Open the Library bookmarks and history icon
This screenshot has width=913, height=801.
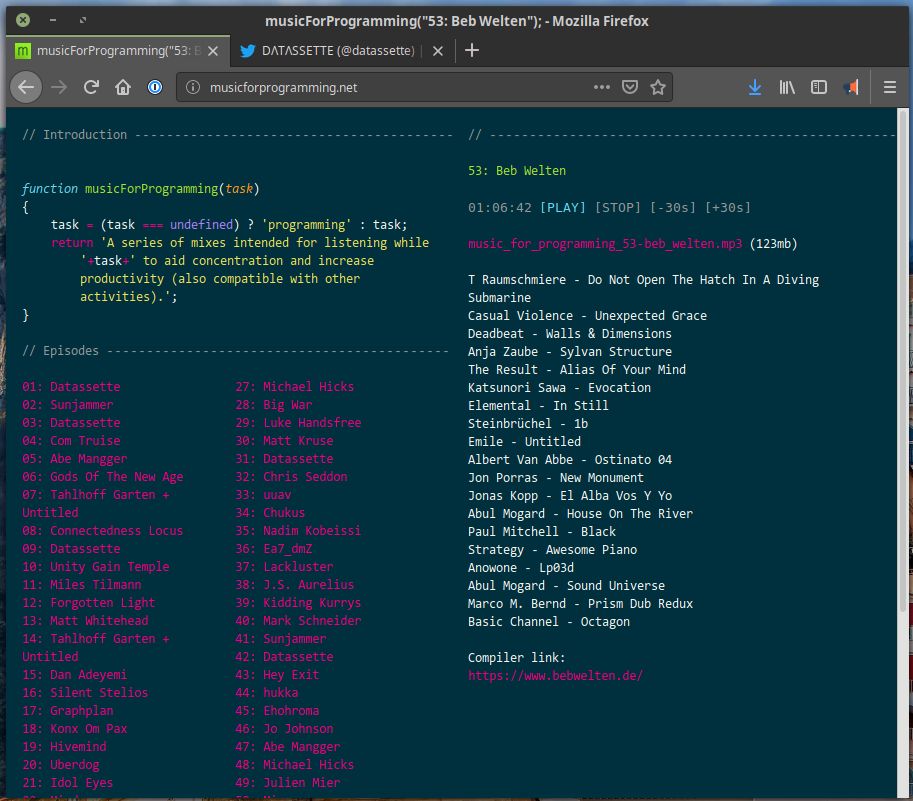(x=788, y=87)
